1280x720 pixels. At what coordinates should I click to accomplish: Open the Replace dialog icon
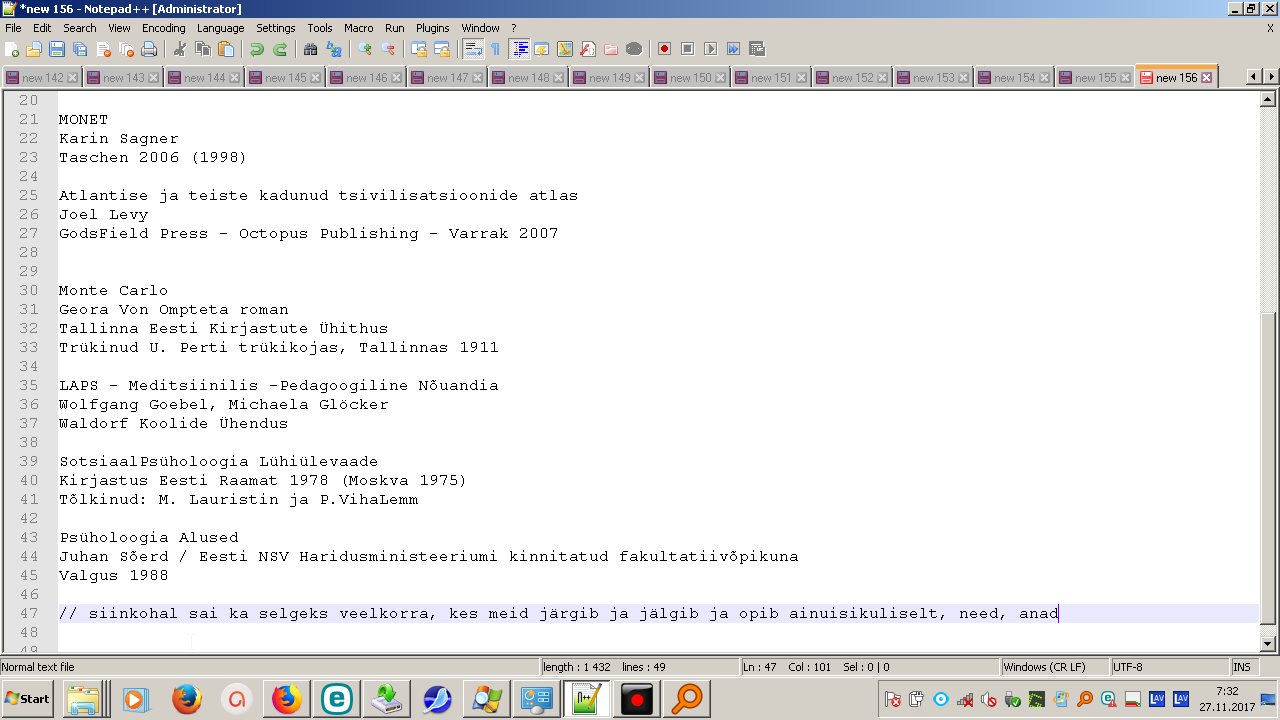[334, 49]
